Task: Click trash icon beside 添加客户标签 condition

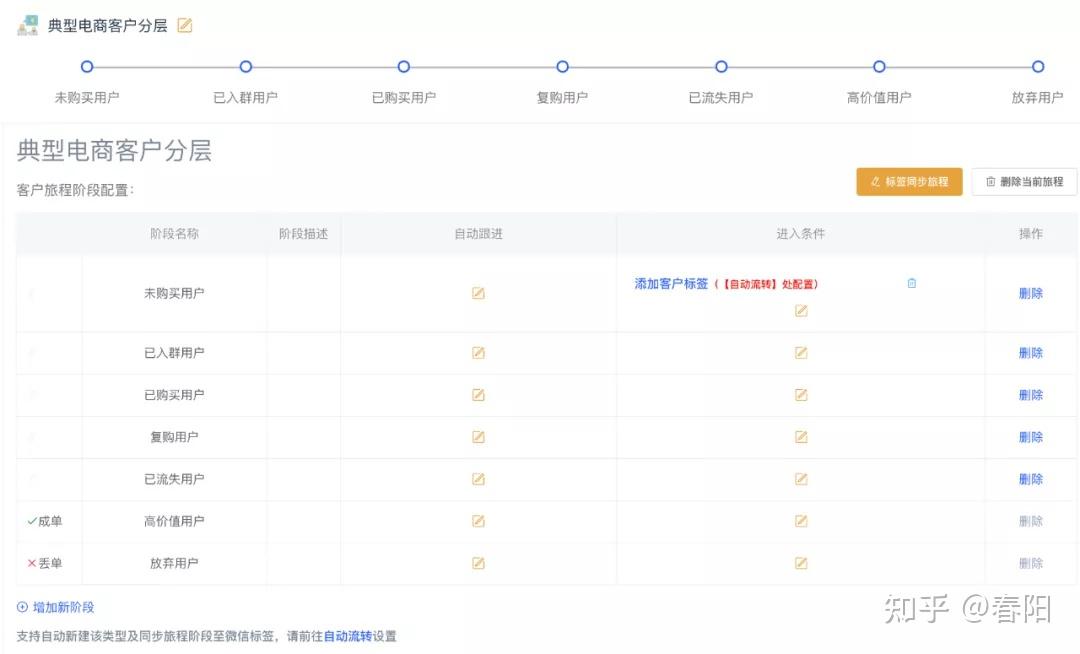Action: click(911, 283)
